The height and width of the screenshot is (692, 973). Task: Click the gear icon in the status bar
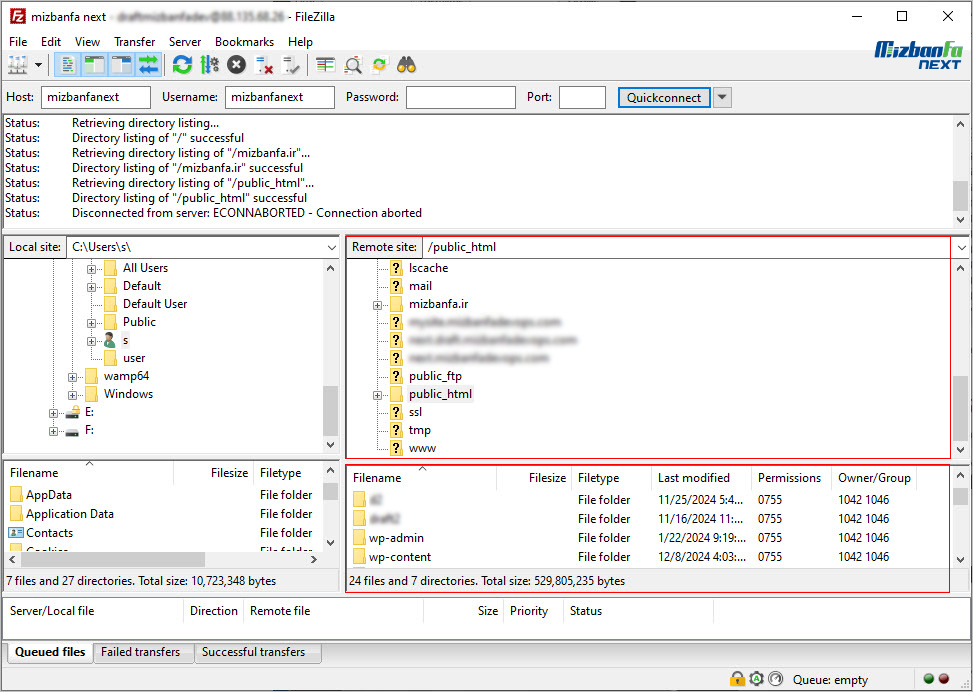[x=756, y=679]
